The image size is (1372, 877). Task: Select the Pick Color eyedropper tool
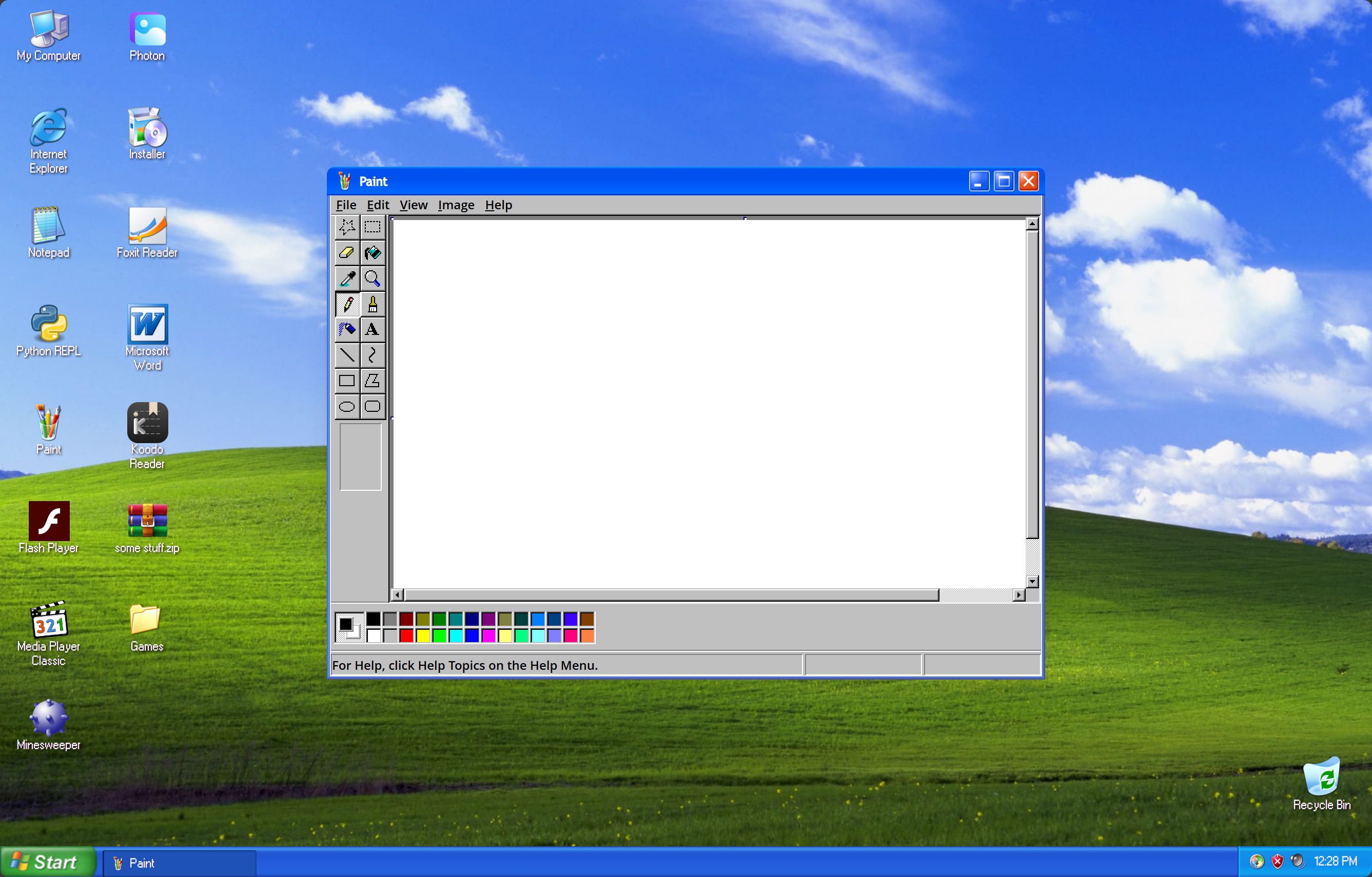[x=347, y=278]
